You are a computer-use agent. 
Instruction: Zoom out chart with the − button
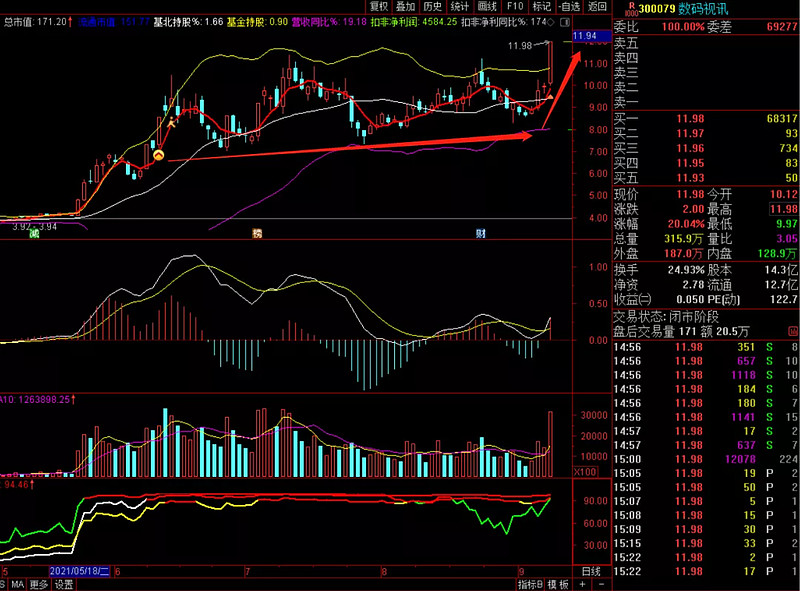601,584
